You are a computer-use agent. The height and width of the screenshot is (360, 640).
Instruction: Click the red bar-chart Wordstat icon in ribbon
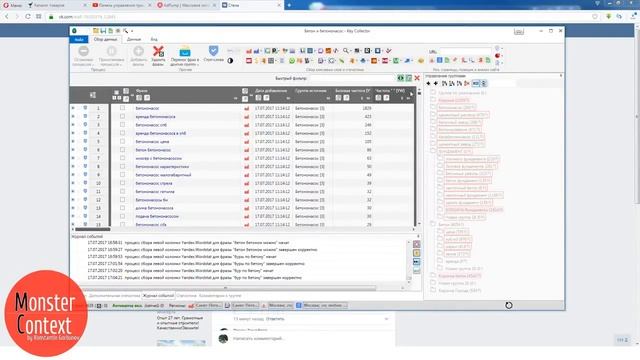pos(249,51)
